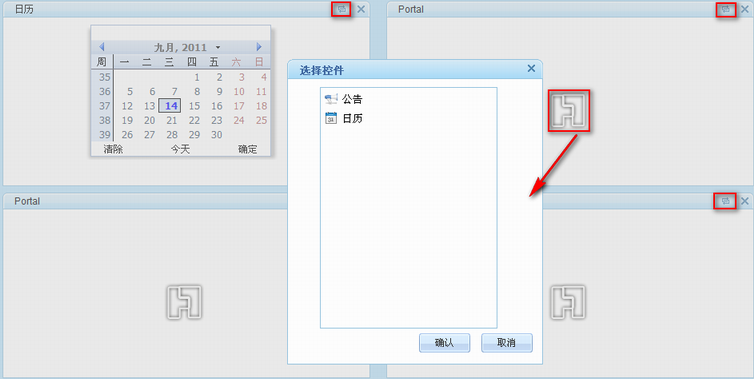754x379 pixels.
Task: Close the 选择控件 dialog
Action: pyautogui.click(x=531, y=69)
